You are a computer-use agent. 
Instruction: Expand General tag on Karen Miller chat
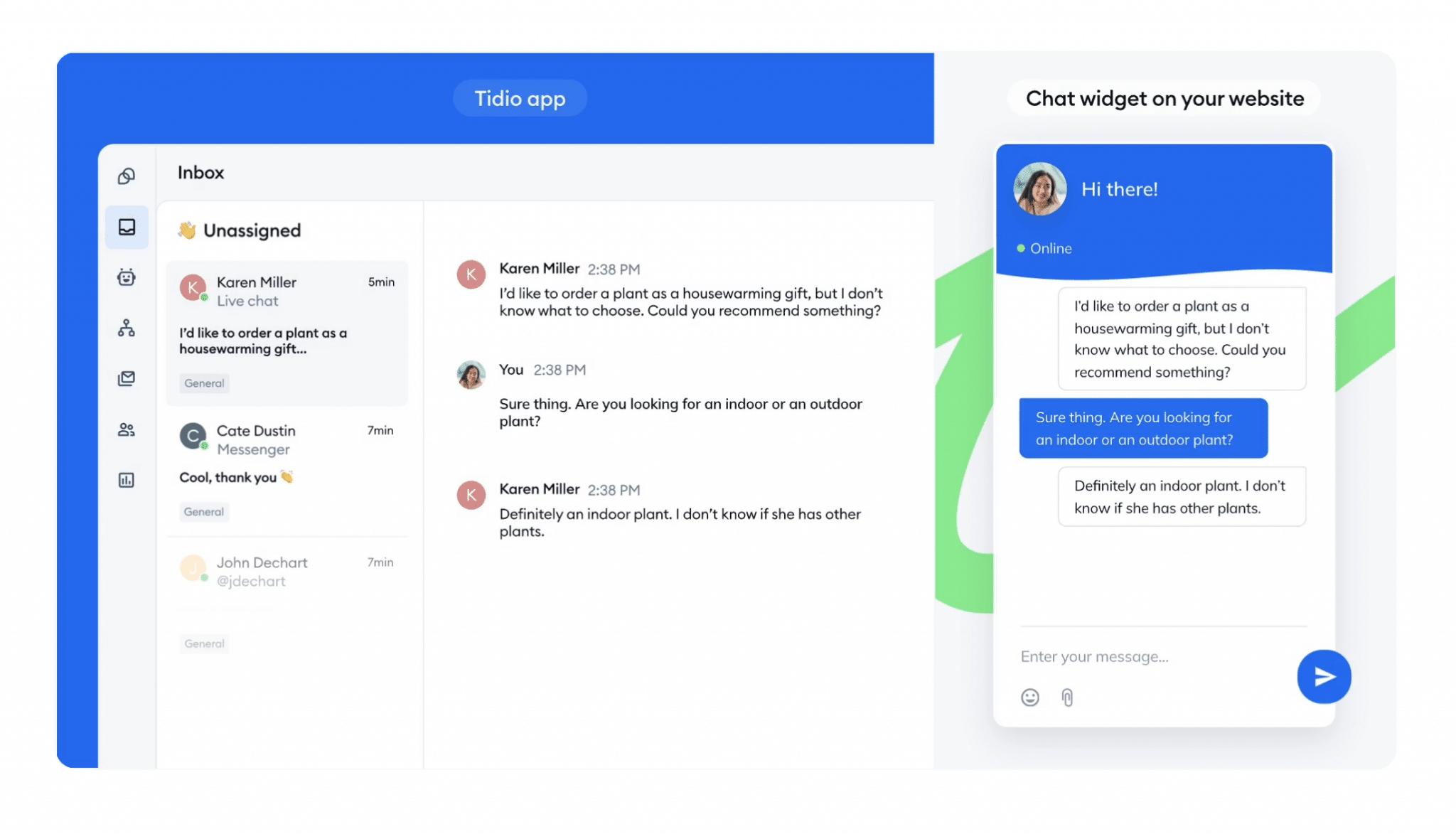click(203, 382)
